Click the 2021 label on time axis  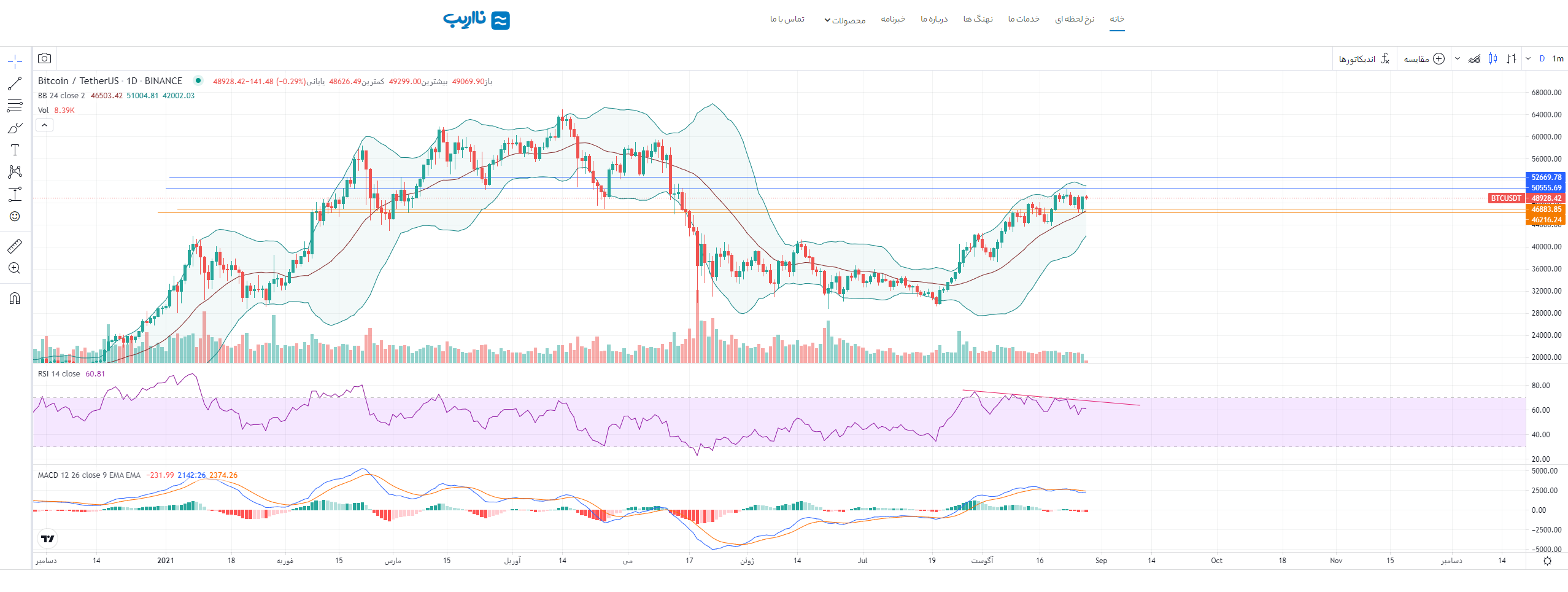pos(166,561)
